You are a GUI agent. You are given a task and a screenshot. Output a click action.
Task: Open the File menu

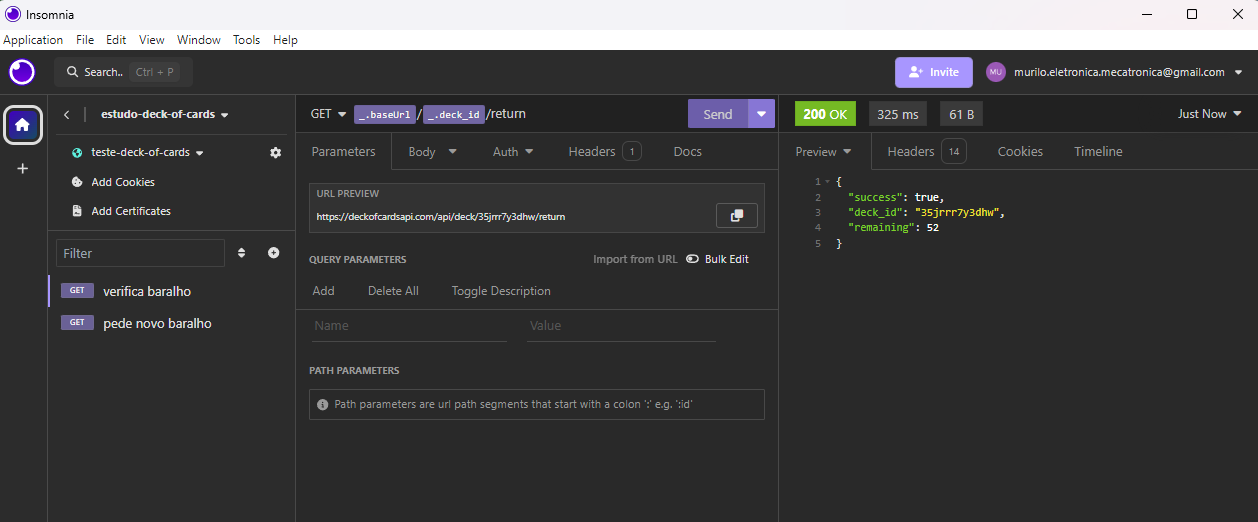pyautogui.click(x=85, y=40)
